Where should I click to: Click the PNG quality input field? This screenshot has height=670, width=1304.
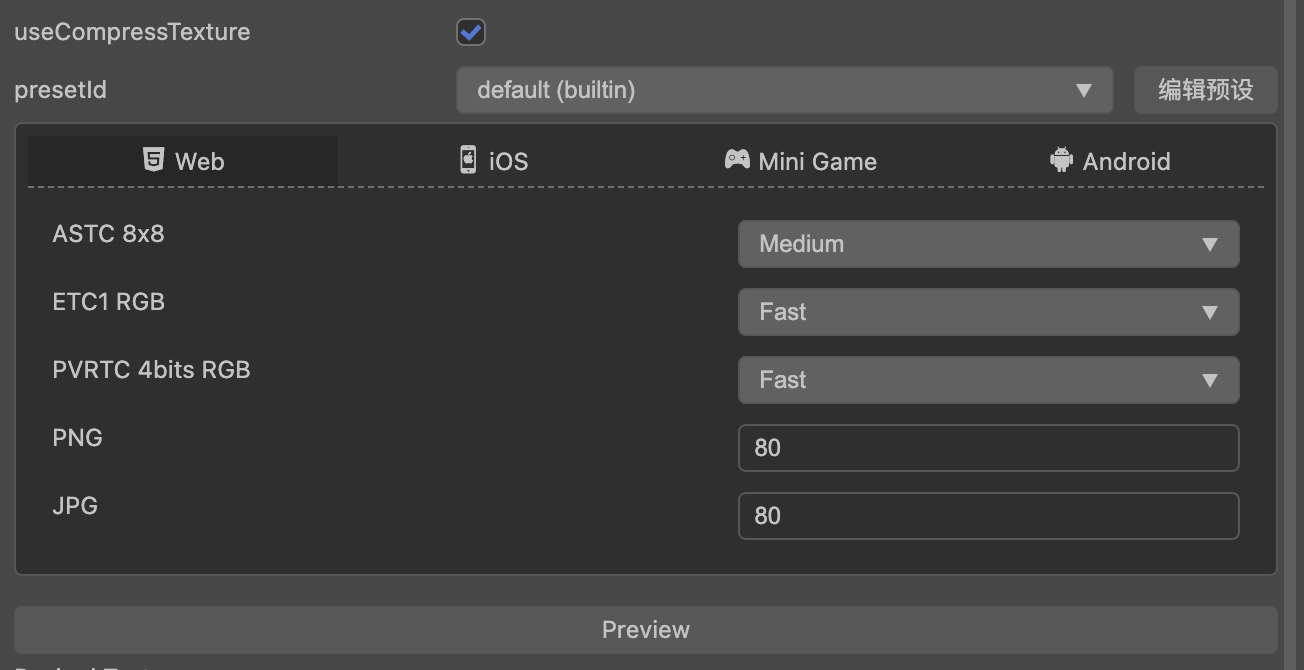pos(987,448)
